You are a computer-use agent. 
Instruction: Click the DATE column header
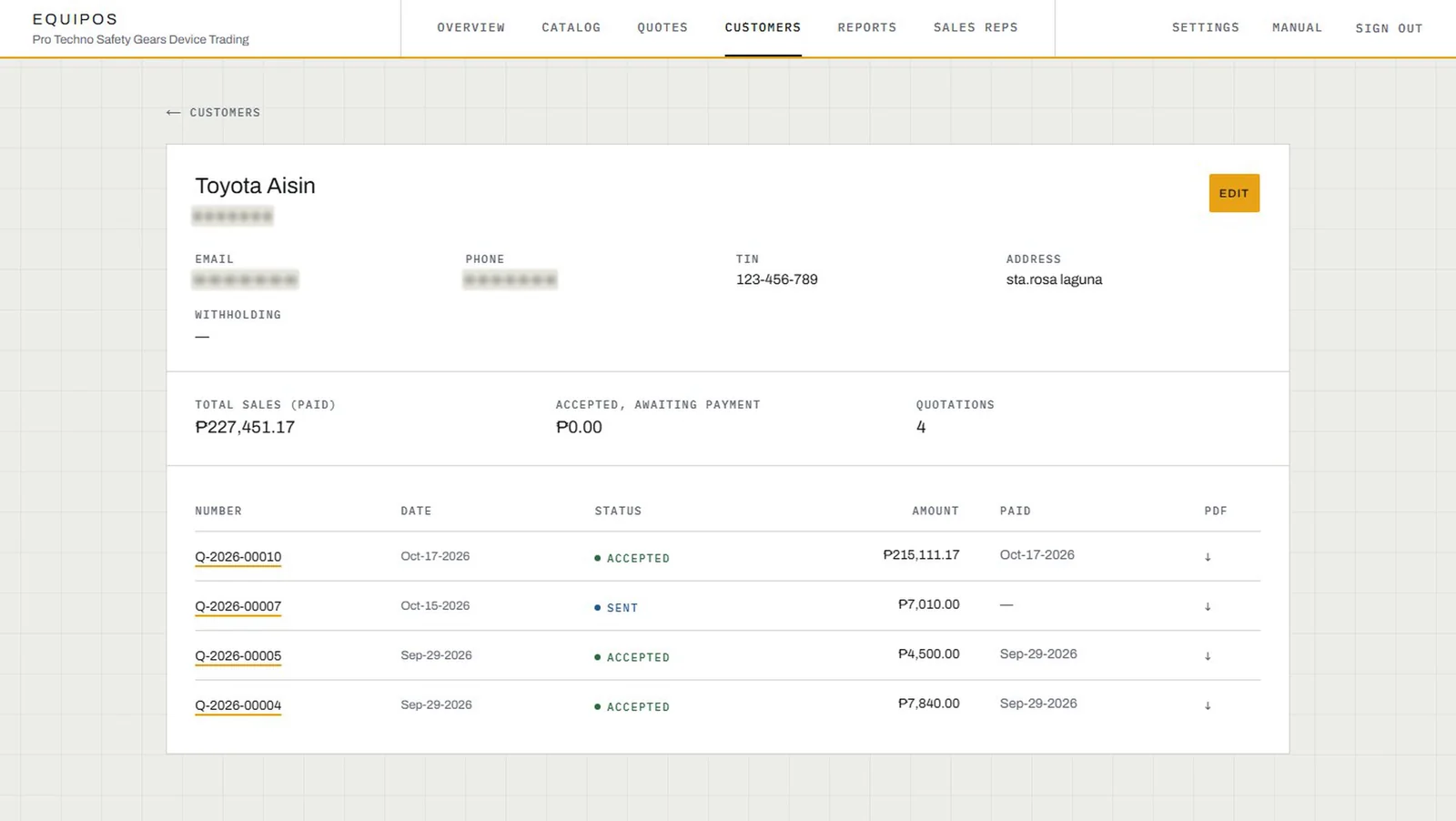[416, 511]
